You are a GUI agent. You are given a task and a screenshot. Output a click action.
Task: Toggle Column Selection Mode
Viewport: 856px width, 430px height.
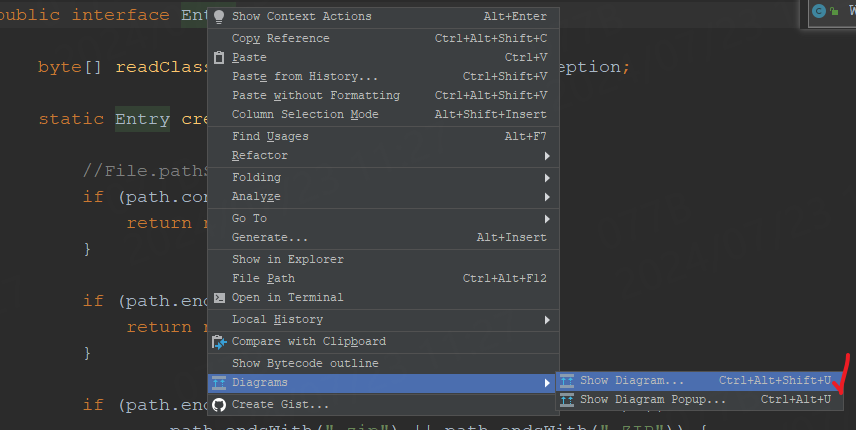coord(383,115)
